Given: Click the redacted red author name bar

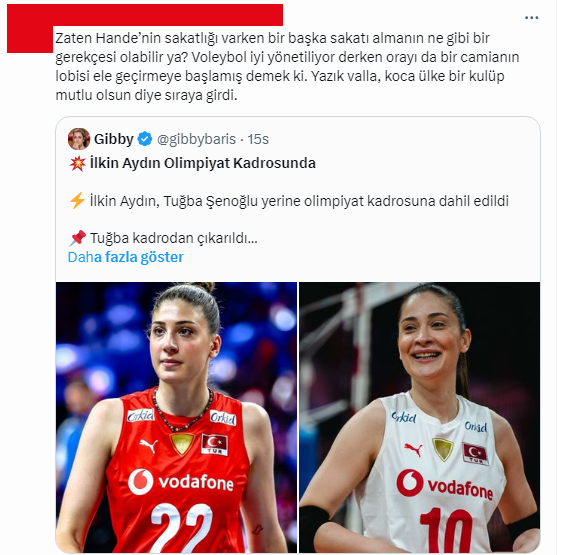Looking at the screenshot, I should (145, 15).
